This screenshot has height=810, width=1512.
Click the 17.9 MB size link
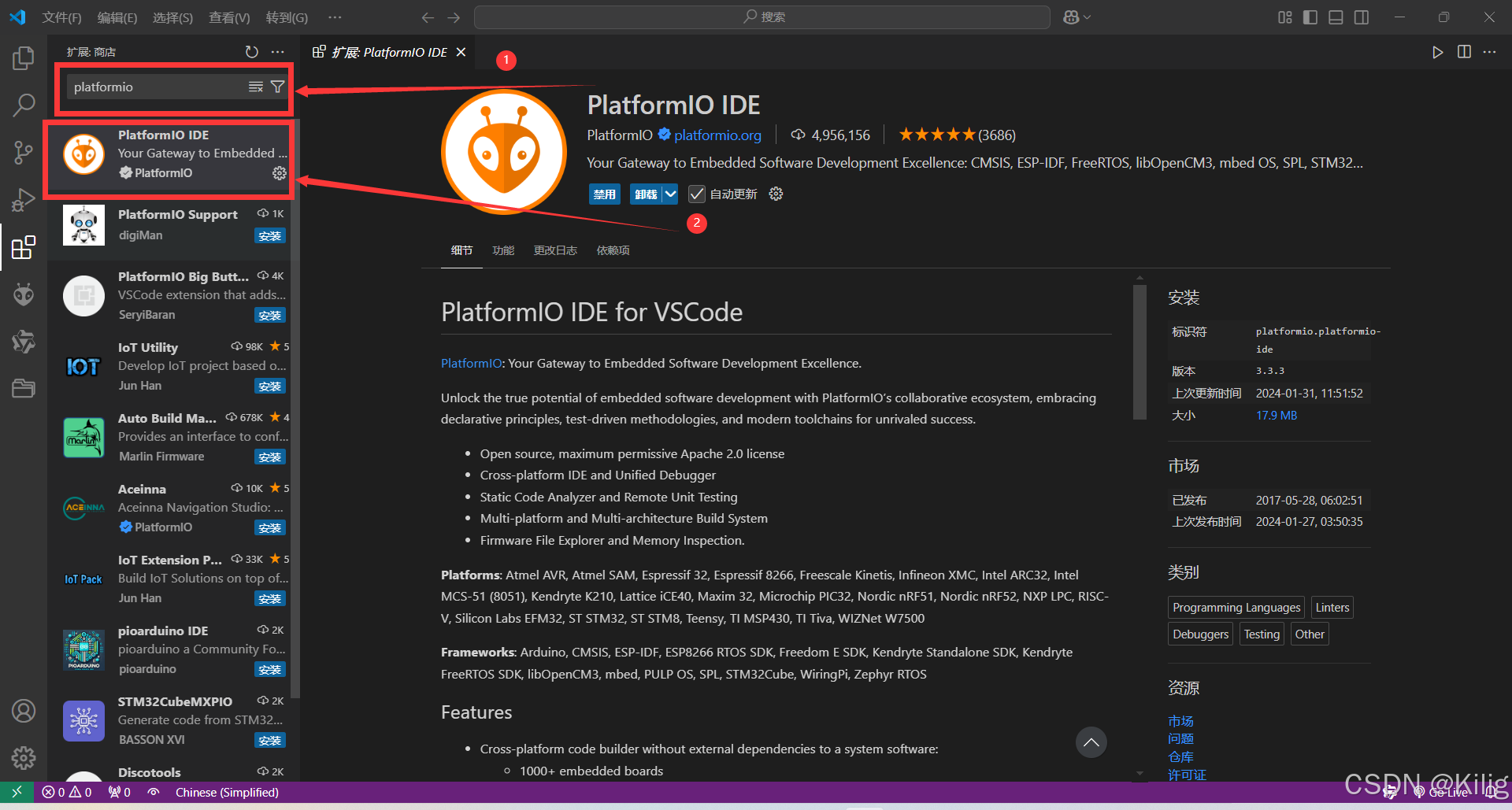pos(1277,415)
